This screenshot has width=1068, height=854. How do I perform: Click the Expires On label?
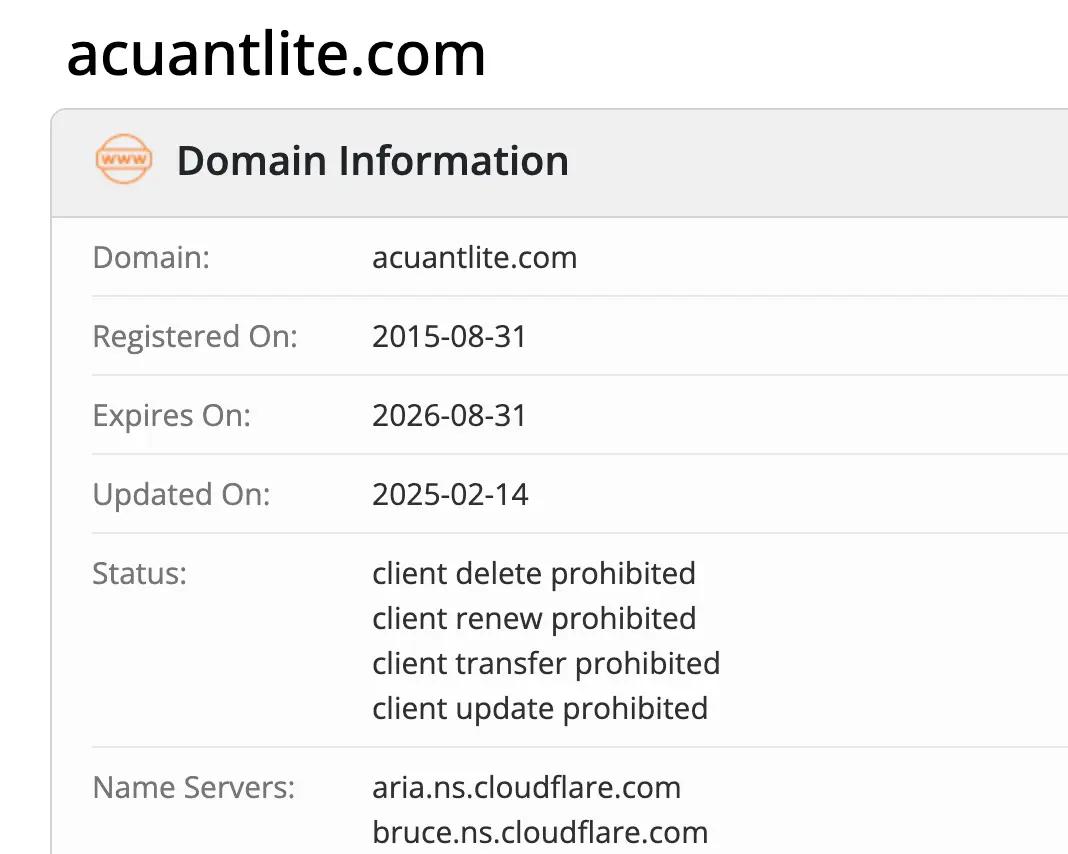170,416
